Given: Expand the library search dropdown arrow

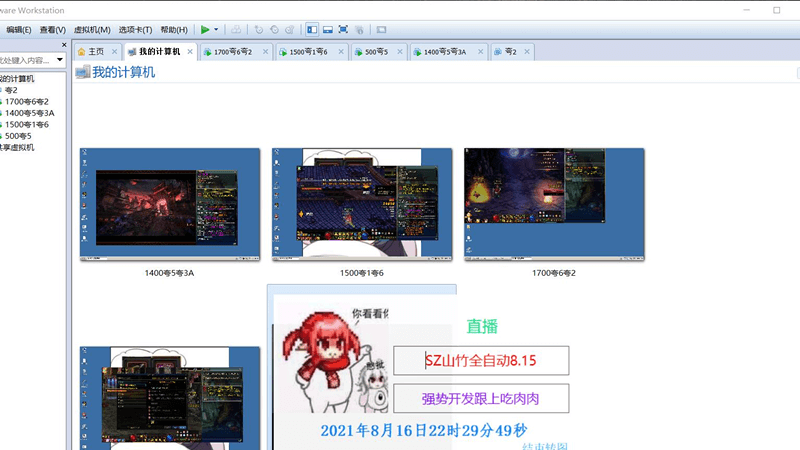Looking at the screenshot, I should click(60, 60).
